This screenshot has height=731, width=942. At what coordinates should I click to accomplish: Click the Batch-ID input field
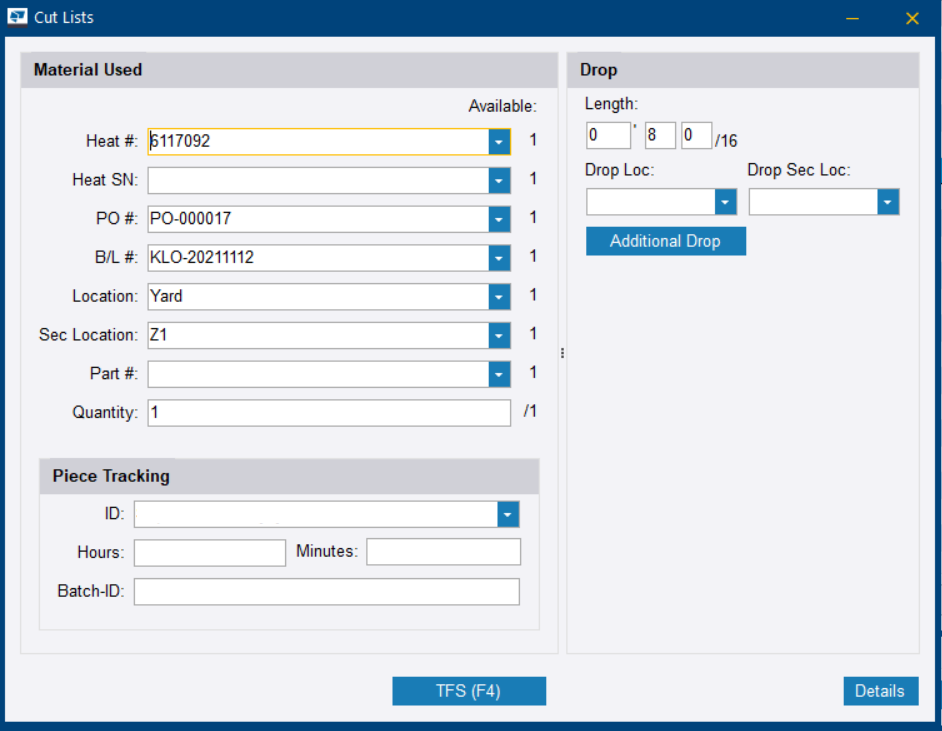tap(325, 591)
